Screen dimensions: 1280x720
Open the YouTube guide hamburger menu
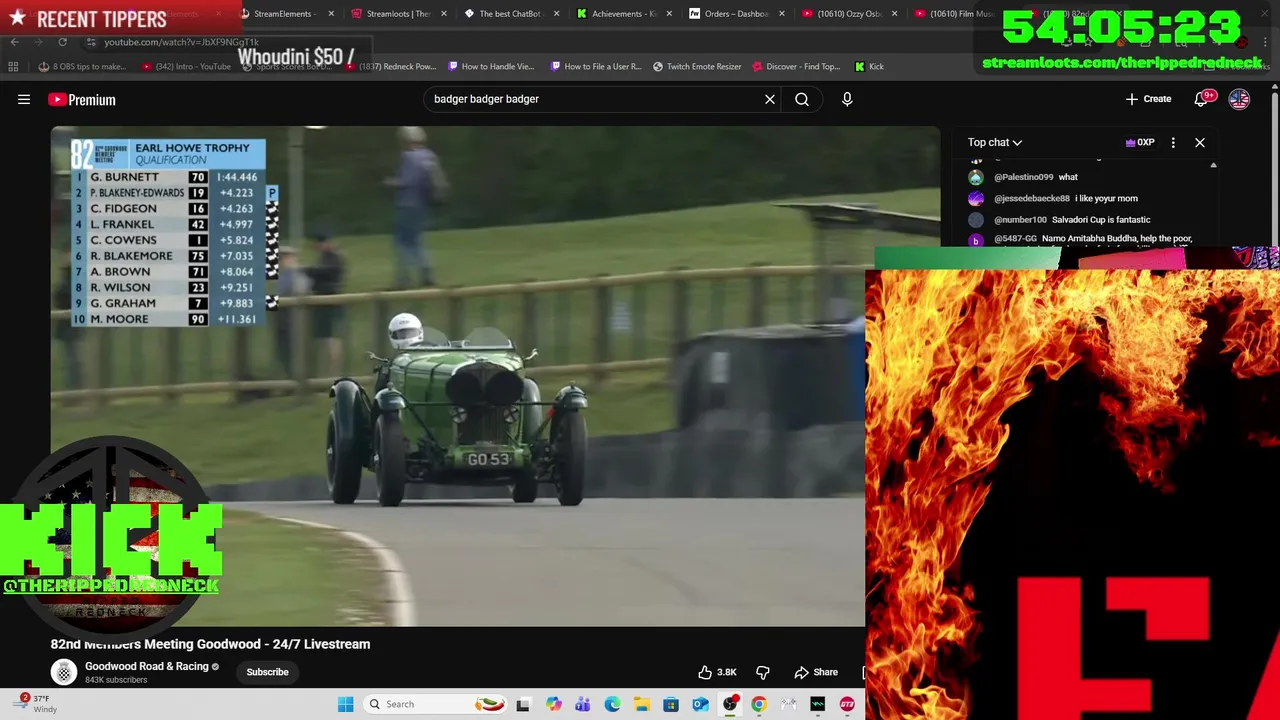tap(24, 99)
